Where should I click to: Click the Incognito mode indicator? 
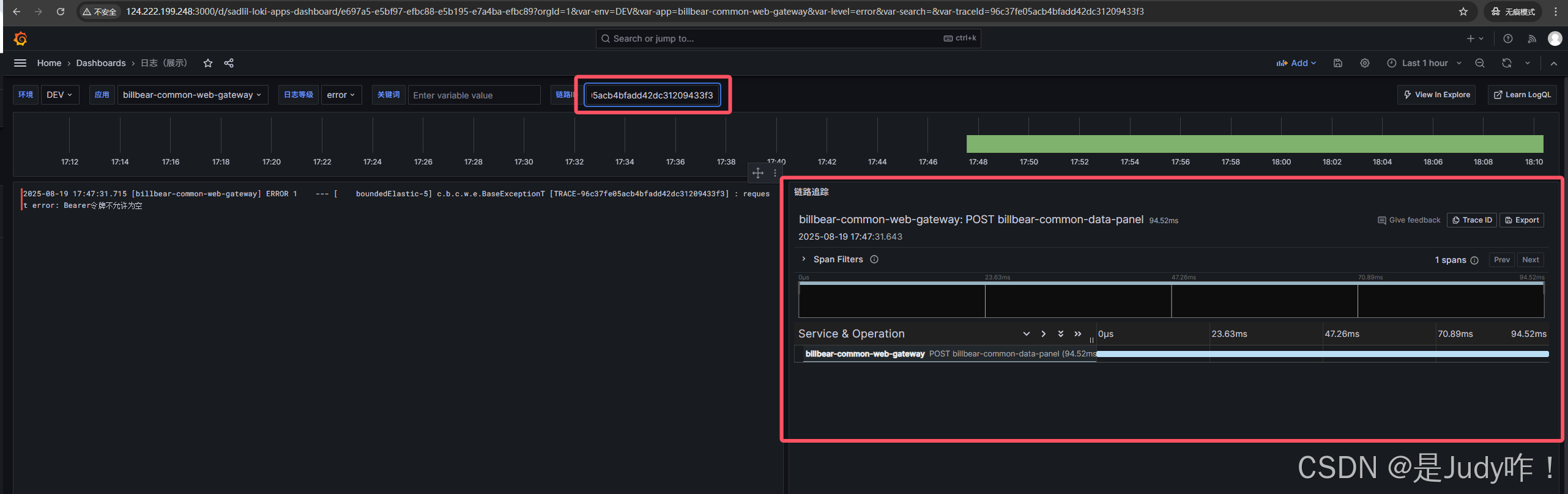click(x=1513, y=12)
